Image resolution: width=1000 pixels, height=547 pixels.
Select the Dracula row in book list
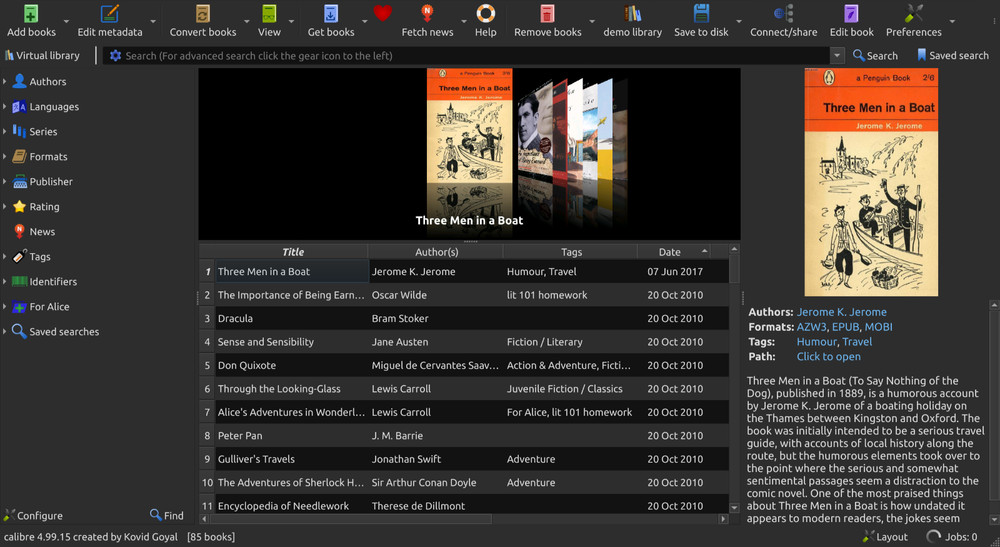pos(464,318)
